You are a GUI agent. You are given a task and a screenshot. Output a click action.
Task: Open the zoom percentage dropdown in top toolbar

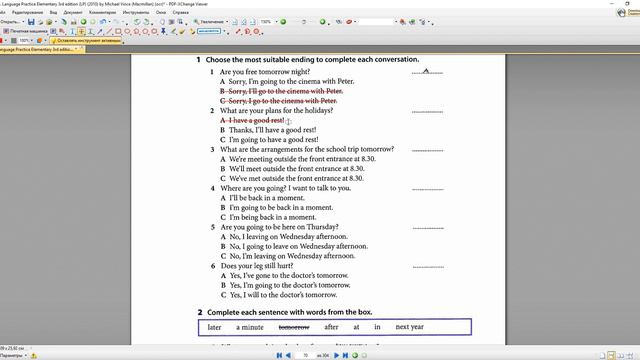coord(276,22)
